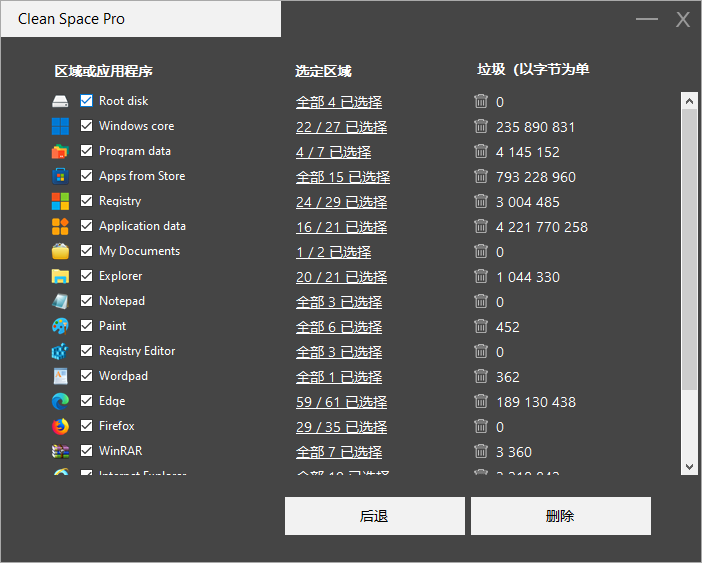Open Registry 24 / 29 selection link

pyautogui.click(x=341, y=202)
